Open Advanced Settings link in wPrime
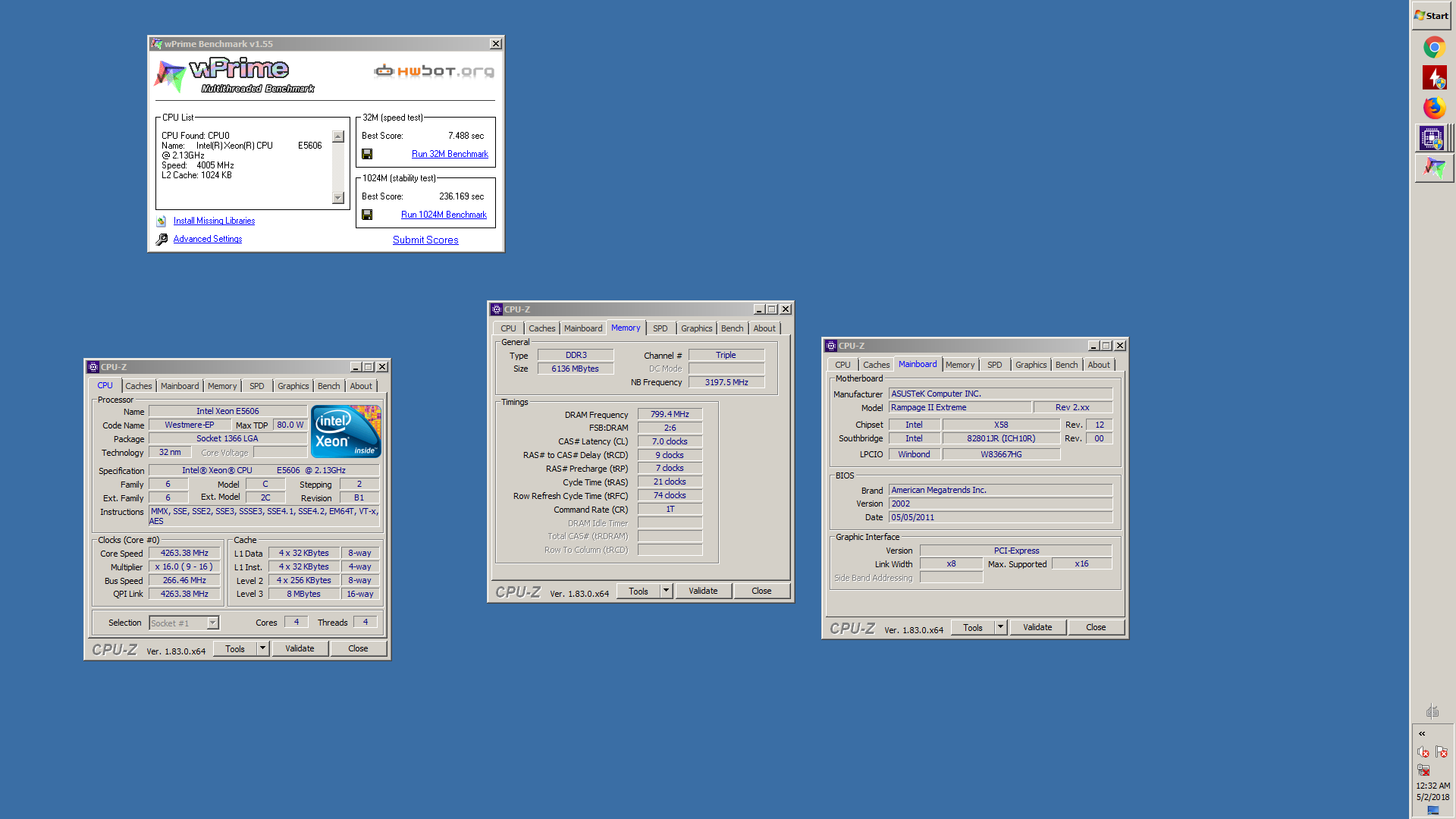Screen dimensions: 1456x819 [x=208, y=239]
